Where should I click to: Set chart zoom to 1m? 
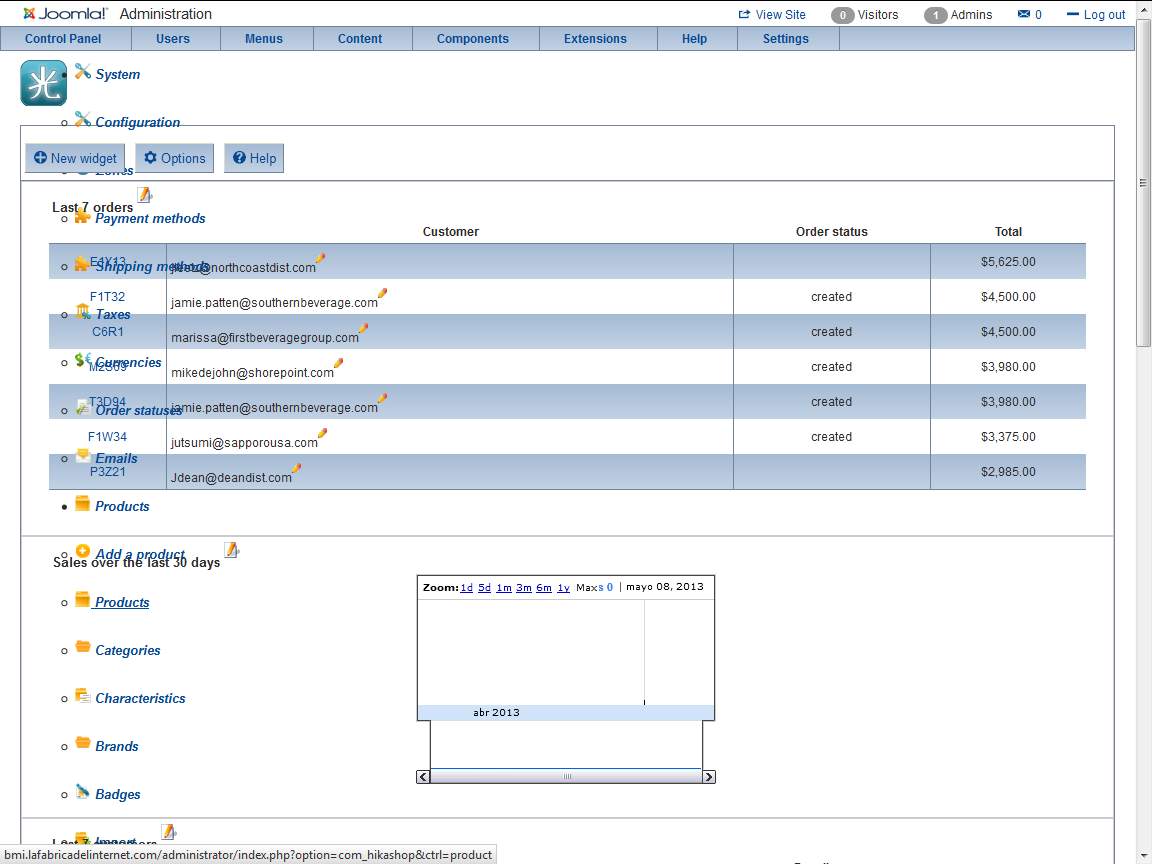tap(504, 588)
